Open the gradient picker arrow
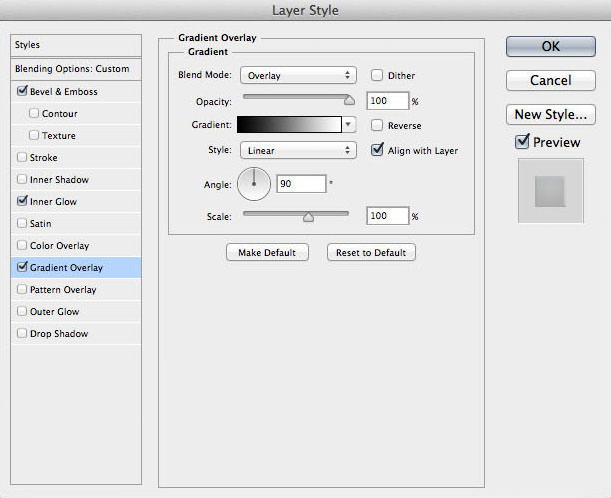Screen dimensions: 611x498 click(x=348, y=125)
